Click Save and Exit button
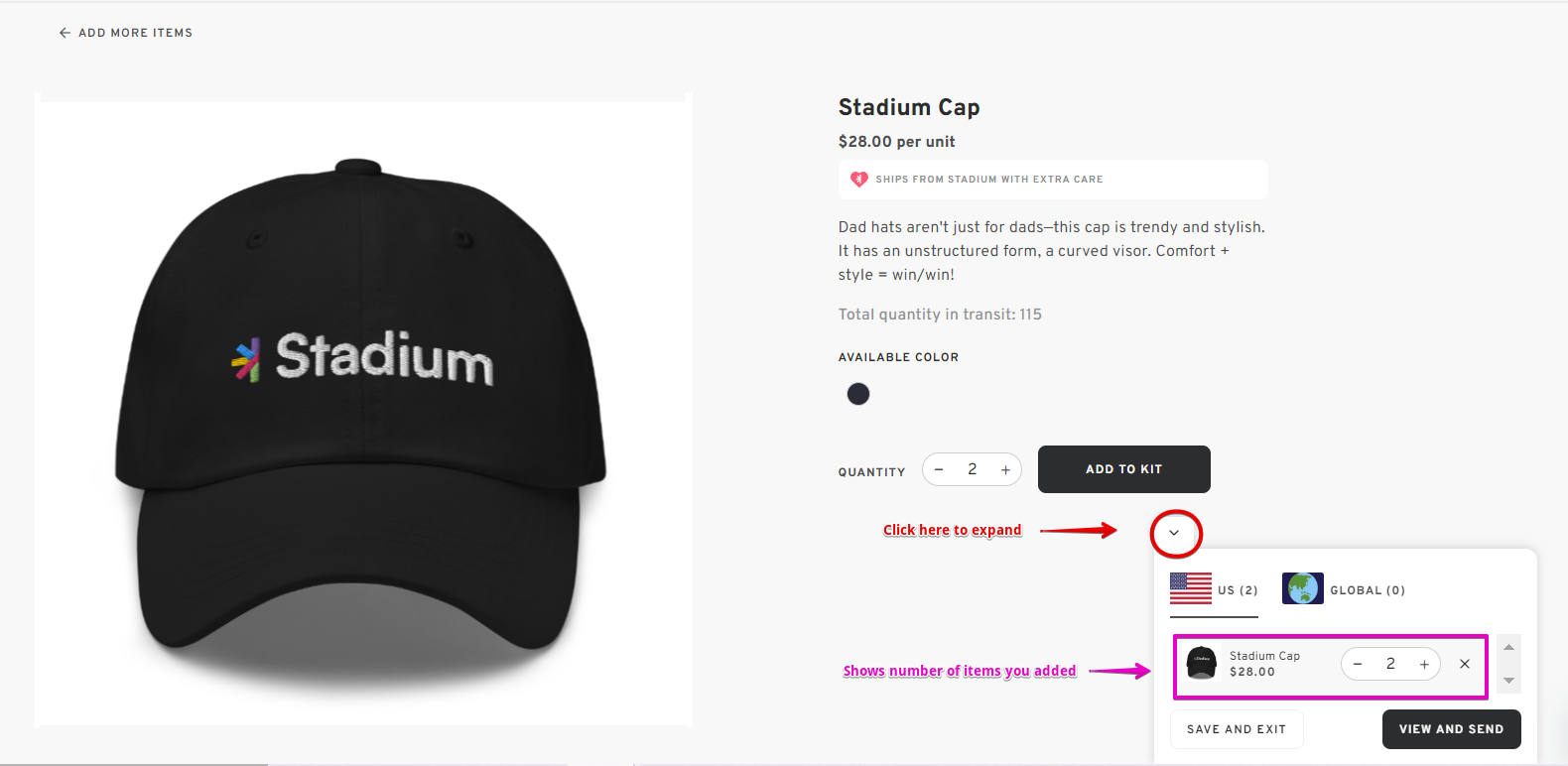The width and height of the screenshot is (1568, 766). [x=1237, y=729]
